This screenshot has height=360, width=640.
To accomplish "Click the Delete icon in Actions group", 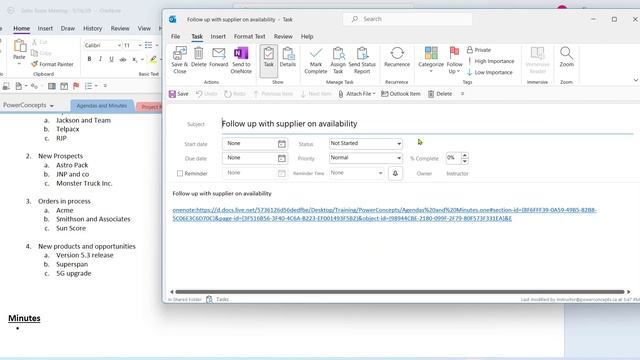I will 198,57.
